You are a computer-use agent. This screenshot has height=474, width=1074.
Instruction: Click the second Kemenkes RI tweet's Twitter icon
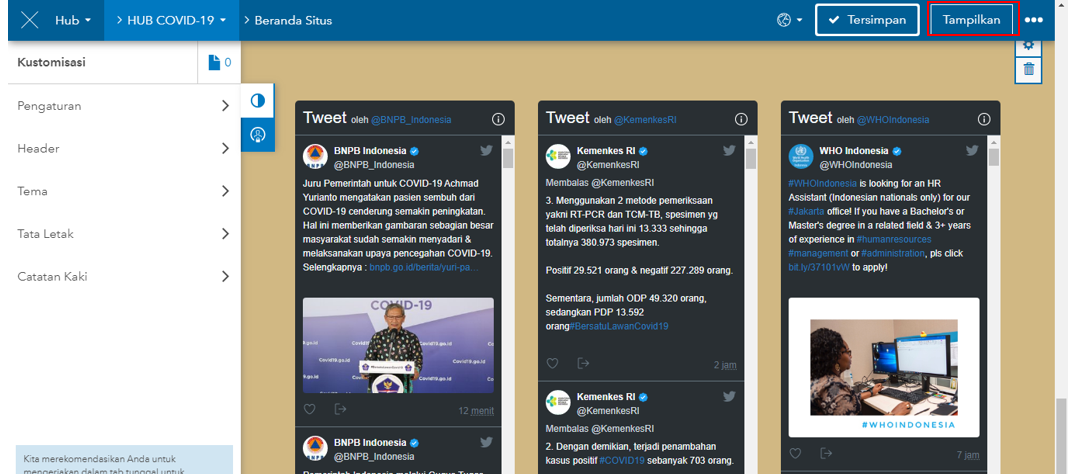(729, 396)
